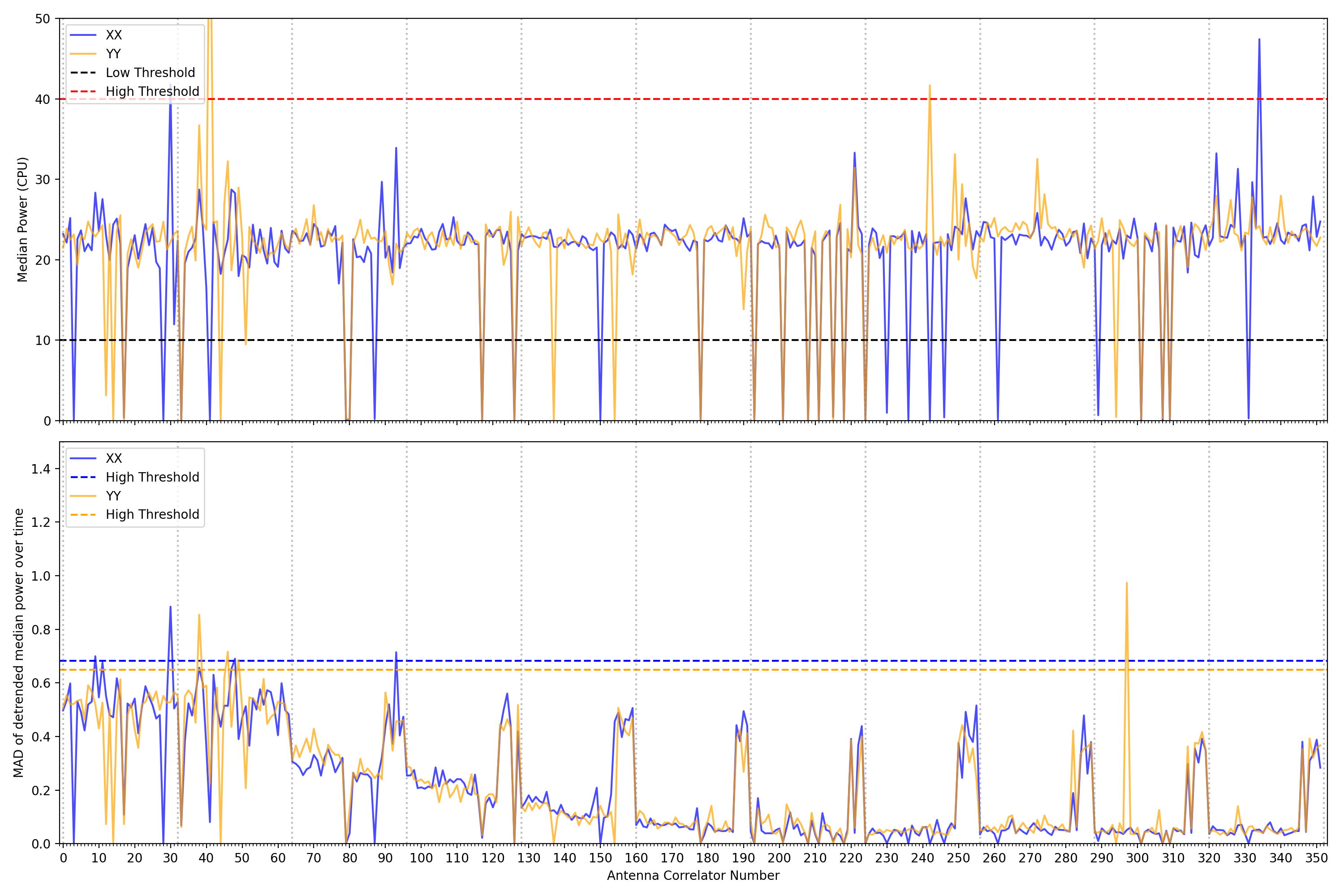The image size is (1344, 896).
Task: Click the YY legend entry in top plot
Action: tap(113, 54)
